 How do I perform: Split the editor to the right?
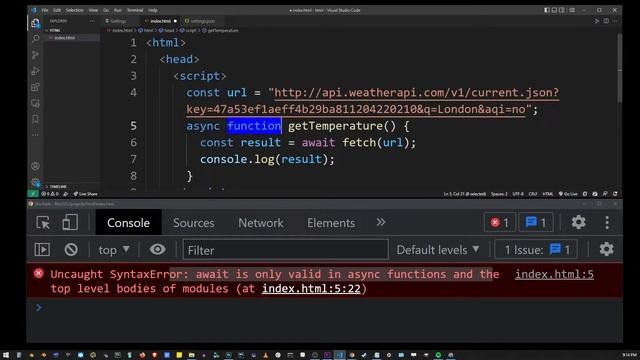pos(606,21)
